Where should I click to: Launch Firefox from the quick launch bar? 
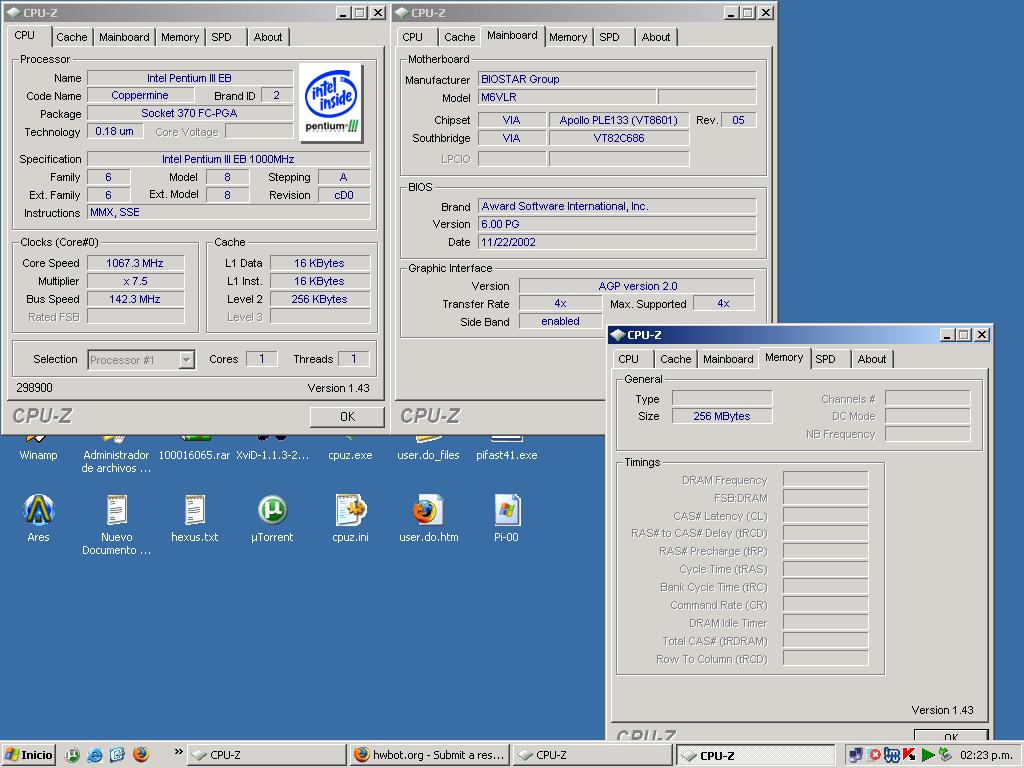click(x=140, y=755)
